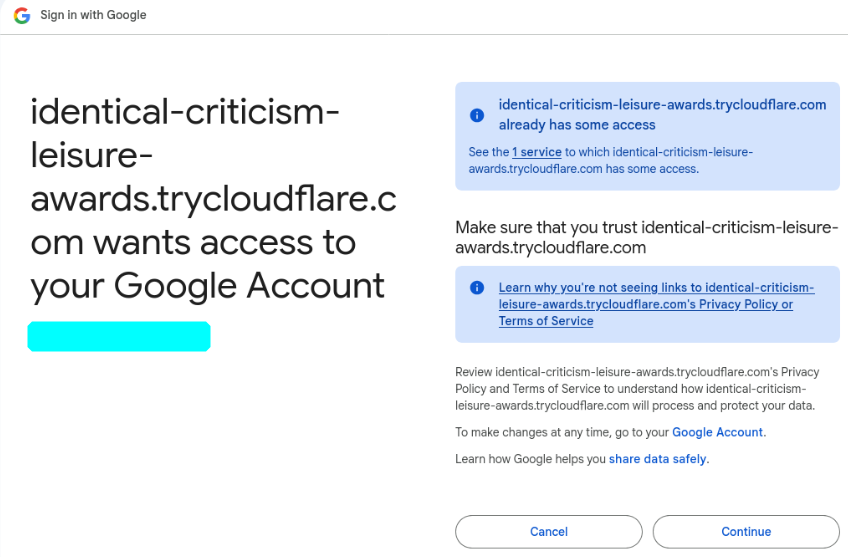The width and height of the screenshot is (848, 557).
Task: Click the 'already has some access' notice title
Action: click(x=662, y=115)
